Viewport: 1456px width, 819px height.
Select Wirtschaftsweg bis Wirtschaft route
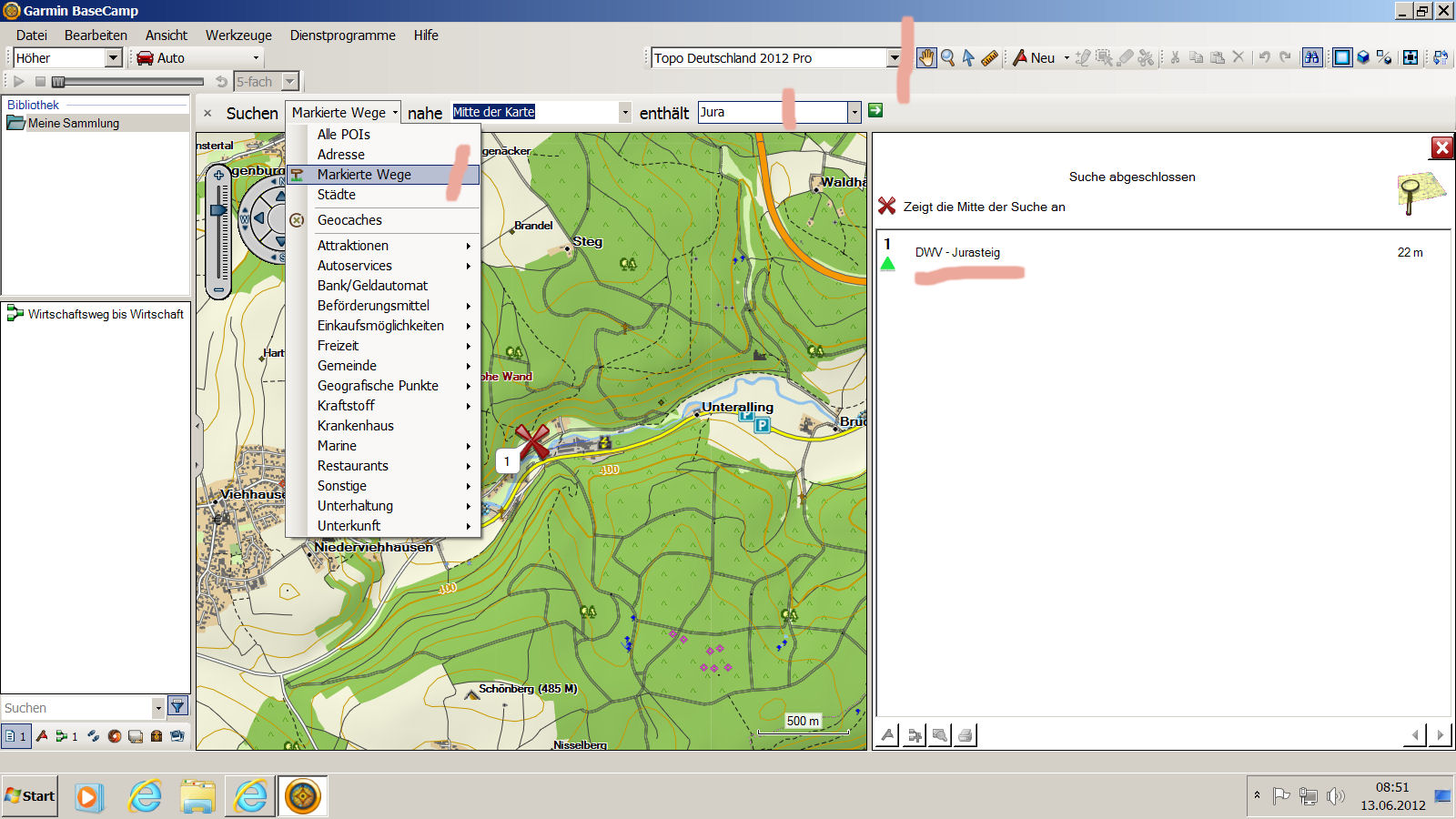(x=96, y=314)
